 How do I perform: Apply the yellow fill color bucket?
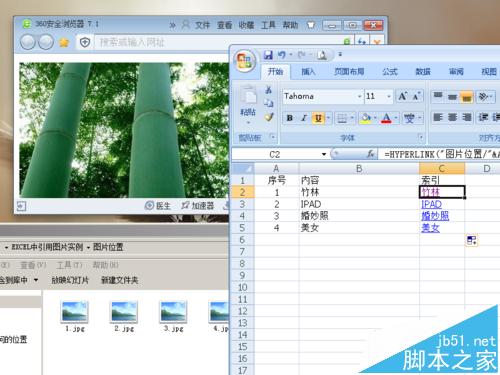[x=366, y=118]
